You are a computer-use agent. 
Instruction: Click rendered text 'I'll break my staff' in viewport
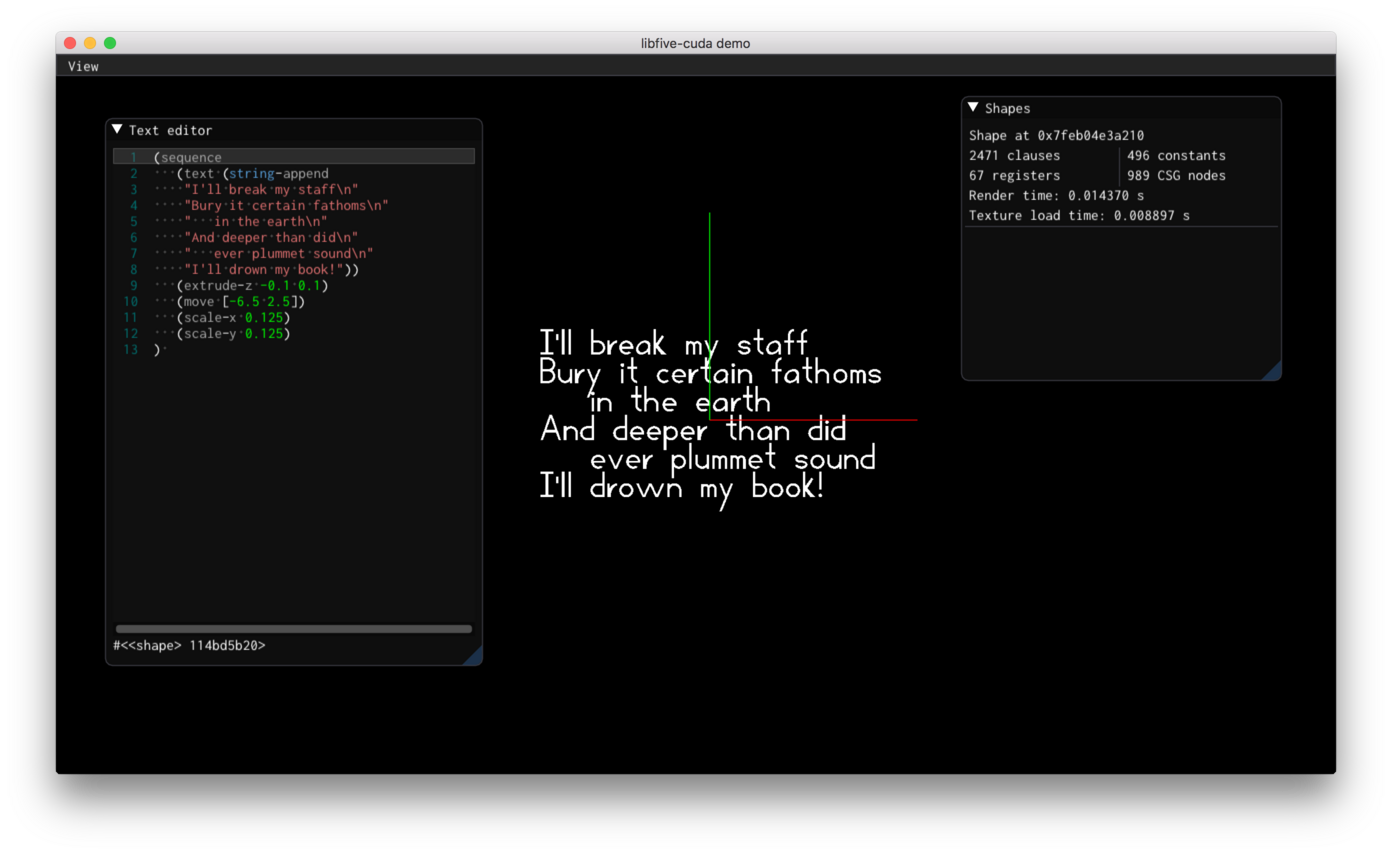(673, 344)
